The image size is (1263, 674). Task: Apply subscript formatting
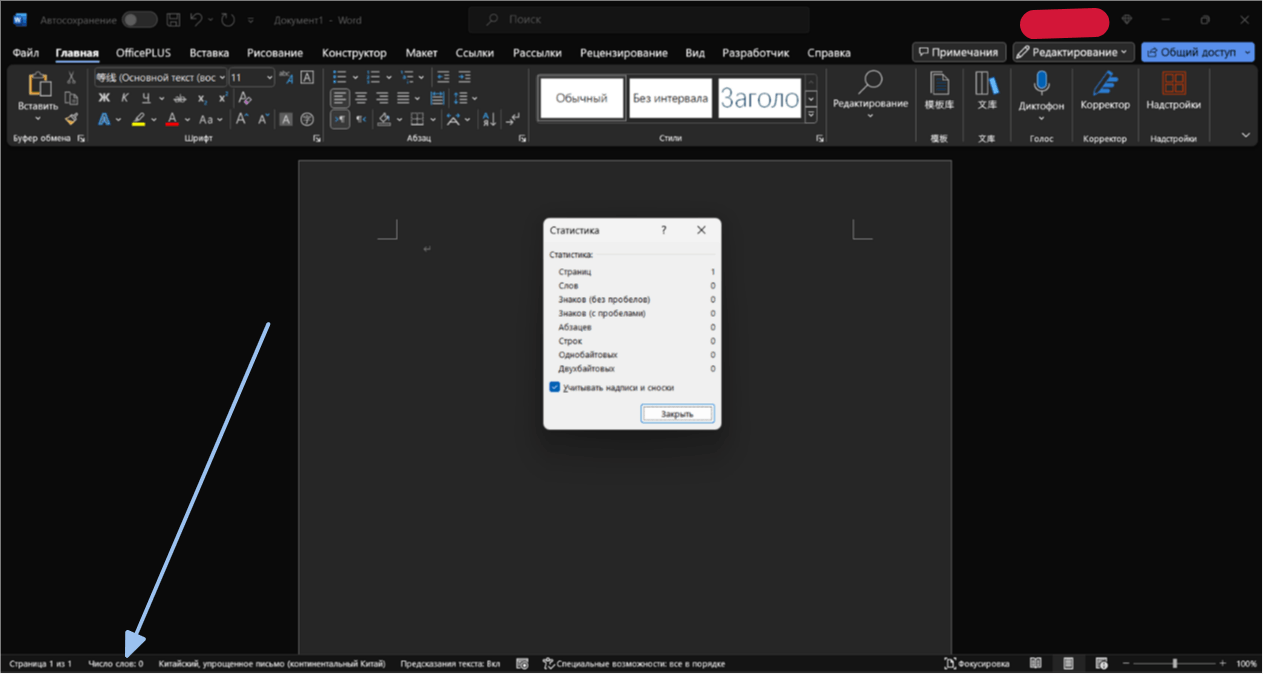point(202,98)
